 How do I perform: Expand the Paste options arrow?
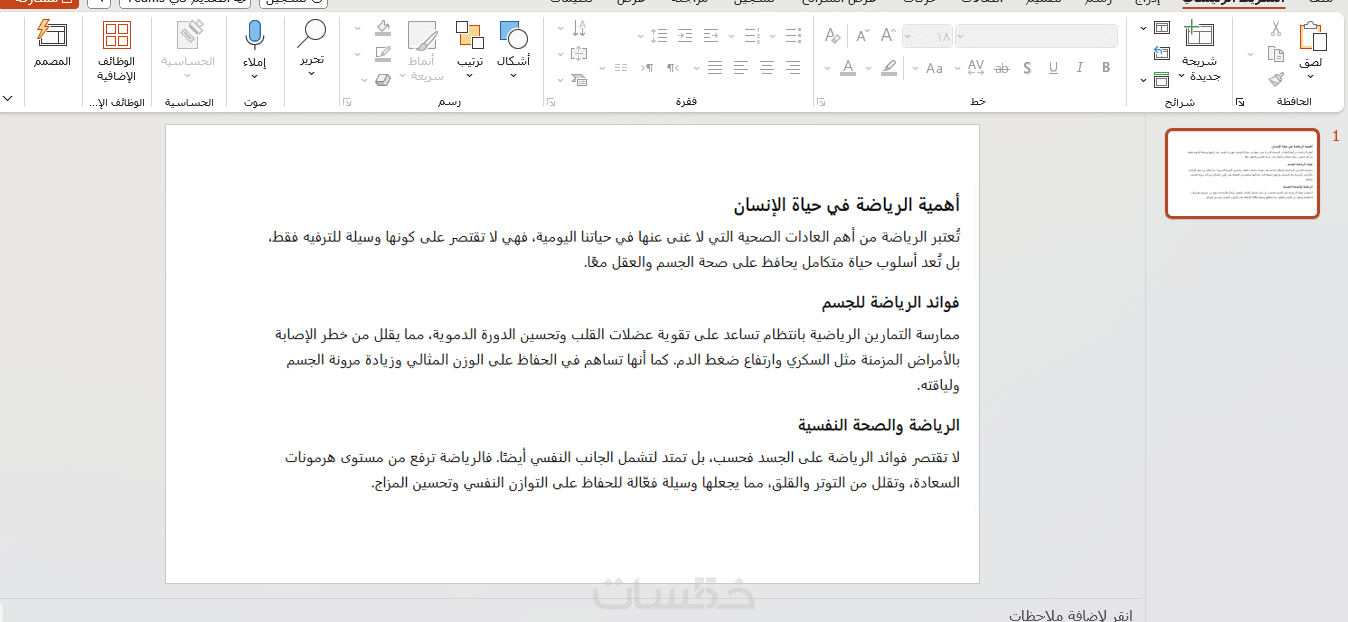tap(1311, 76)
